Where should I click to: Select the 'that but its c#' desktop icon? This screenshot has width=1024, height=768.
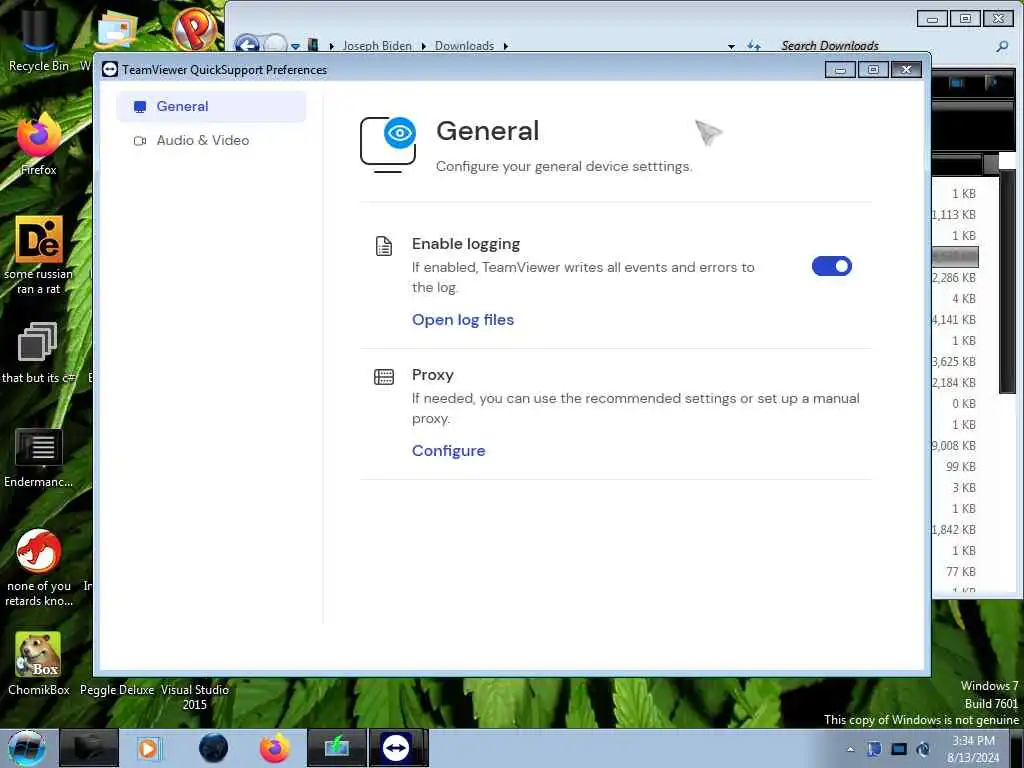[38, 353]
